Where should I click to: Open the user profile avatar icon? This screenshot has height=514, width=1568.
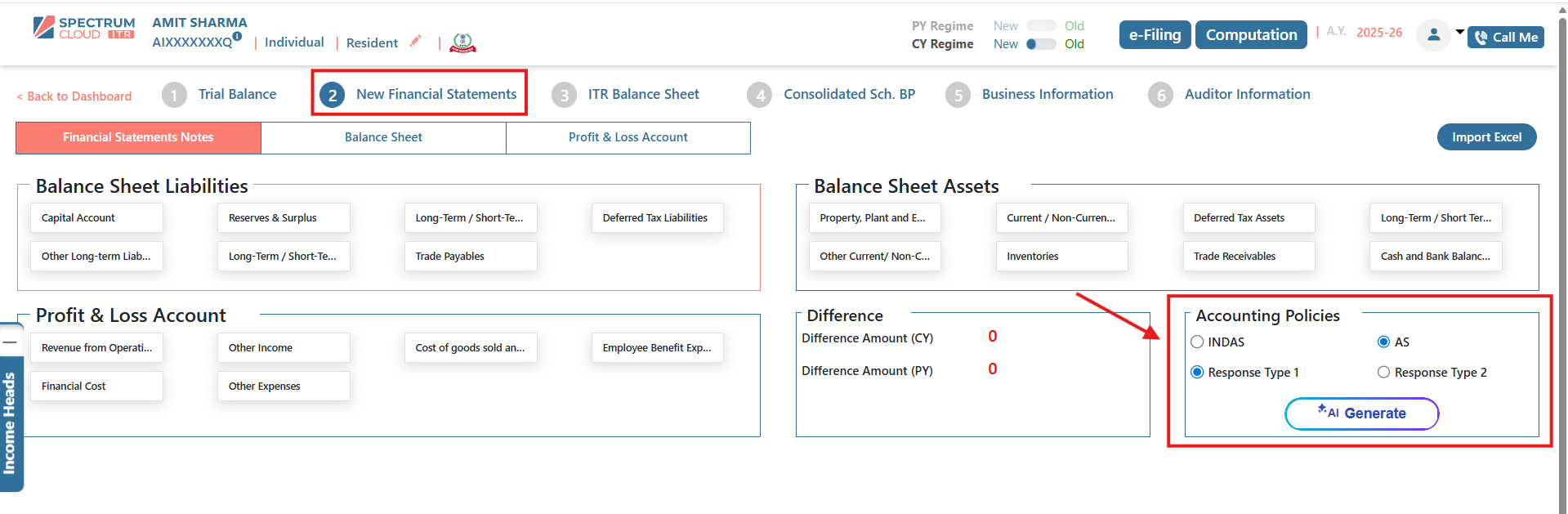[1432, 35]
